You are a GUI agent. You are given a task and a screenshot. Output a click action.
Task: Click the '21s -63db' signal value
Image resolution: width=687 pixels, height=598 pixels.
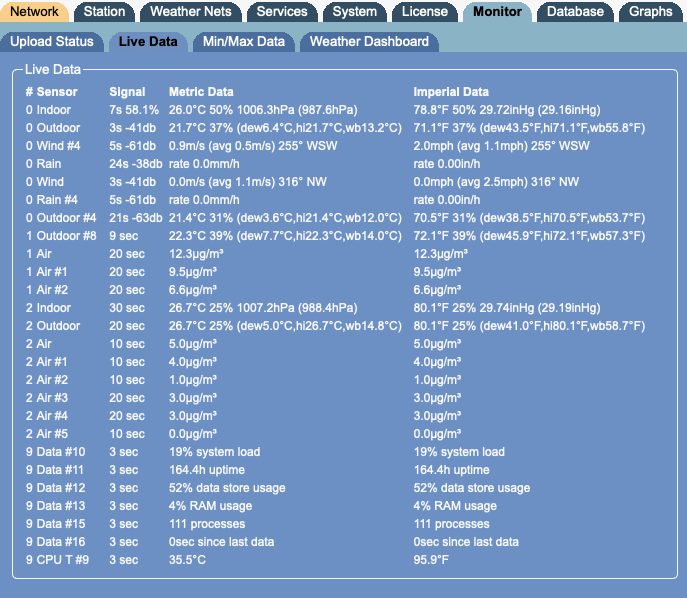point(136,218)
